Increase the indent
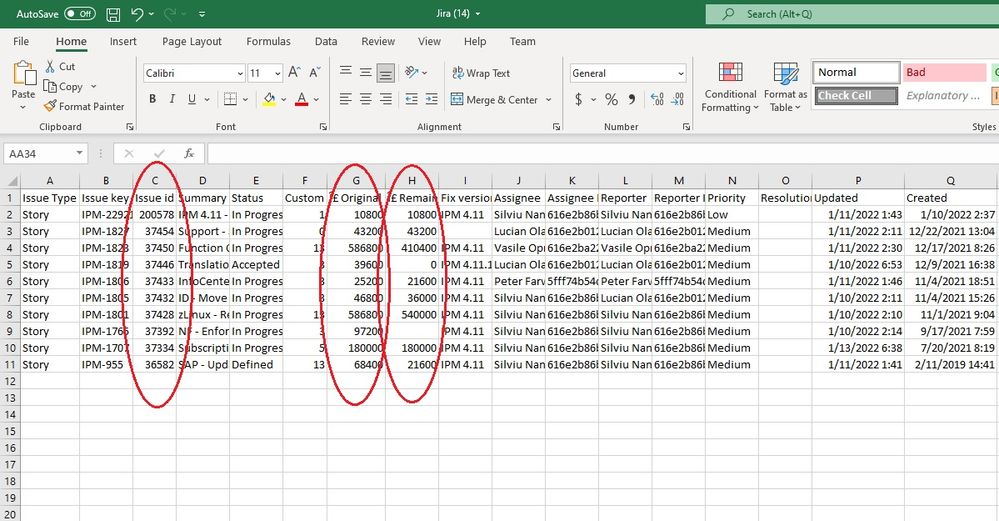This screenshot has width=999, height=521. point(432,99)
